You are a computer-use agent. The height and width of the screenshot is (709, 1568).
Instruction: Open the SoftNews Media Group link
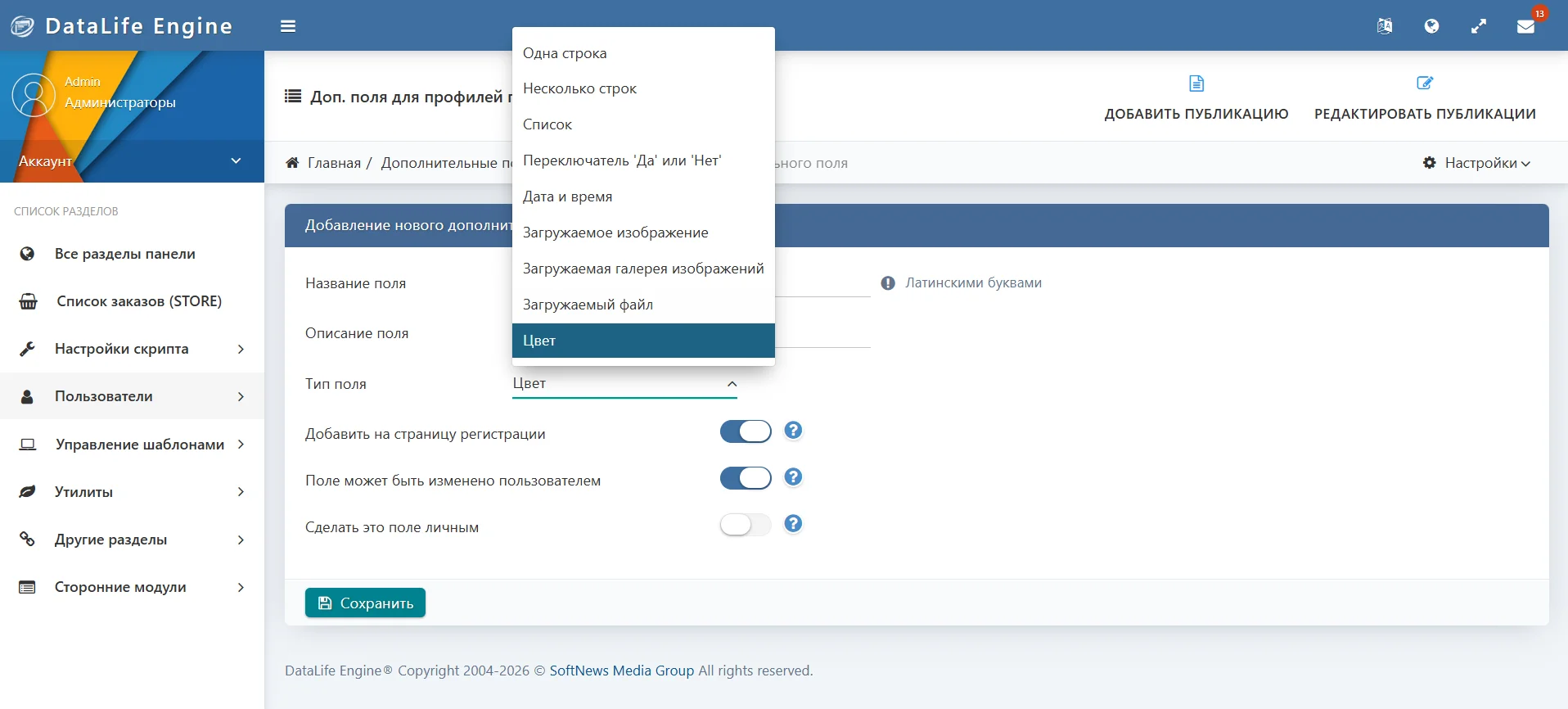(622, 671)
